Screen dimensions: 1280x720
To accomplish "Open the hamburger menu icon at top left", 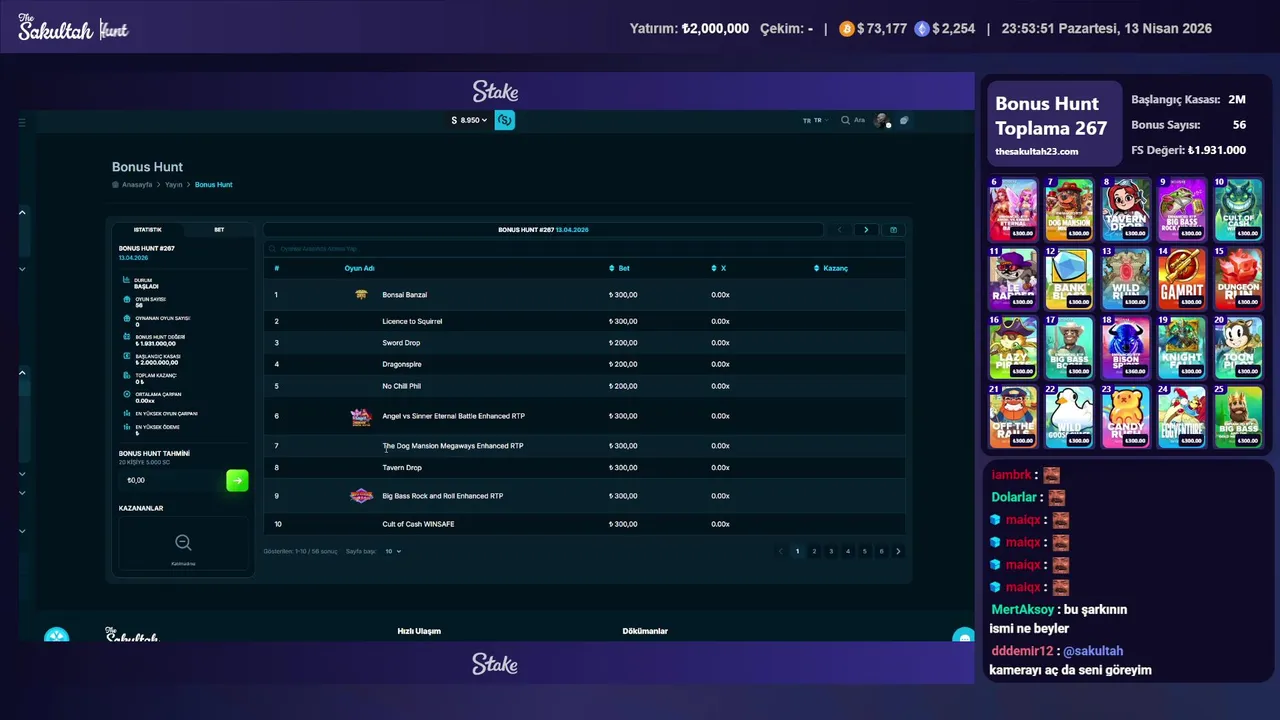I will point(22,122).
